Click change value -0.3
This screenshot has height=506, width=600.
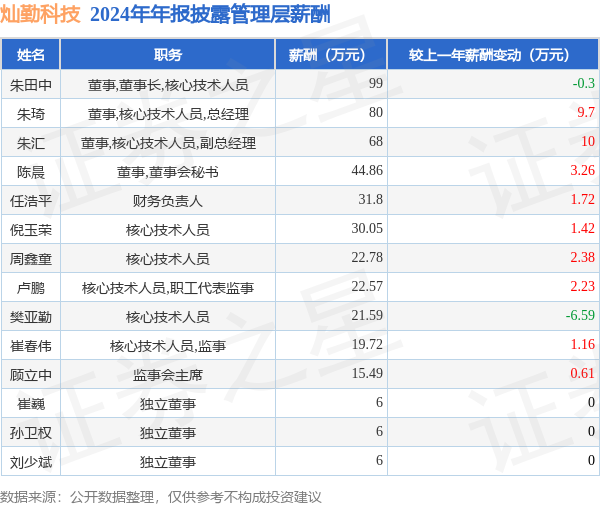click(584, 83)
